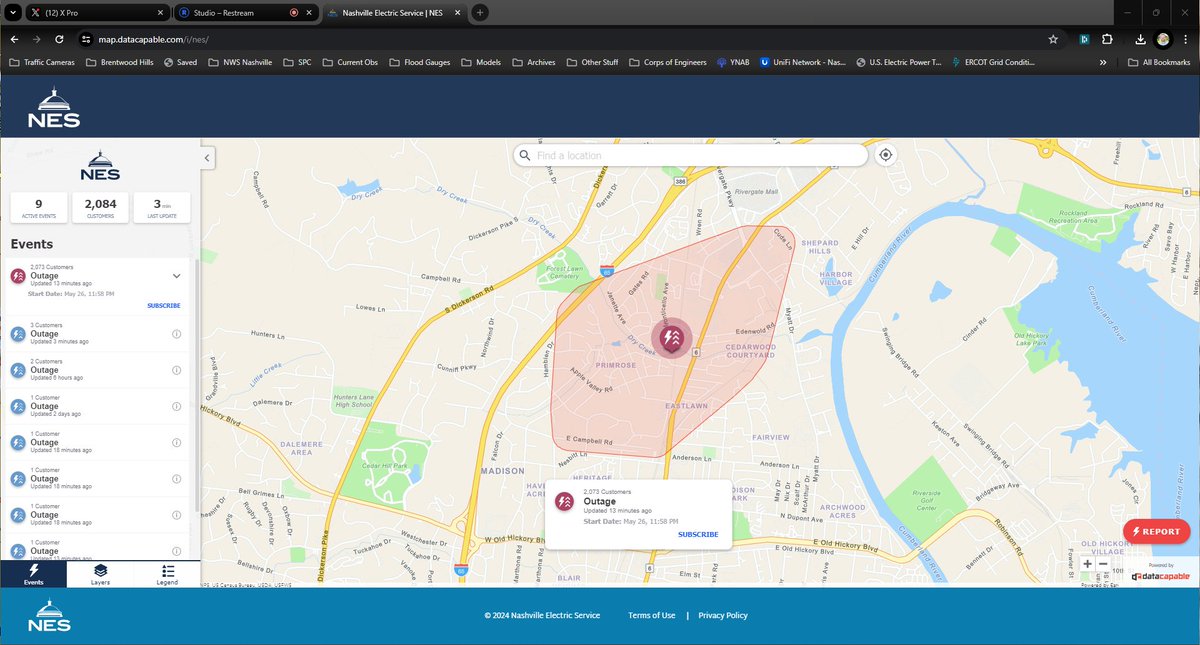Click the magnifier icon in the location search box
This screenshot has height=645, width=1200.
pyautogui.click(x=524, y=155)
